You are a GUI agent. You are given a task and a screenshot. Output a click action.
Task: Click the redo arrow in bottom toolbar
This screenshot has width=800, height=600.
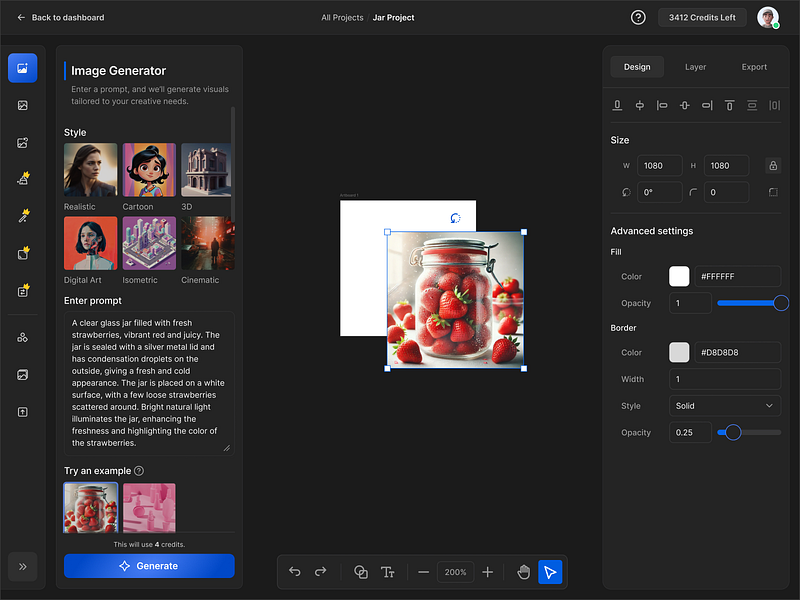click(x=321, y=572)
